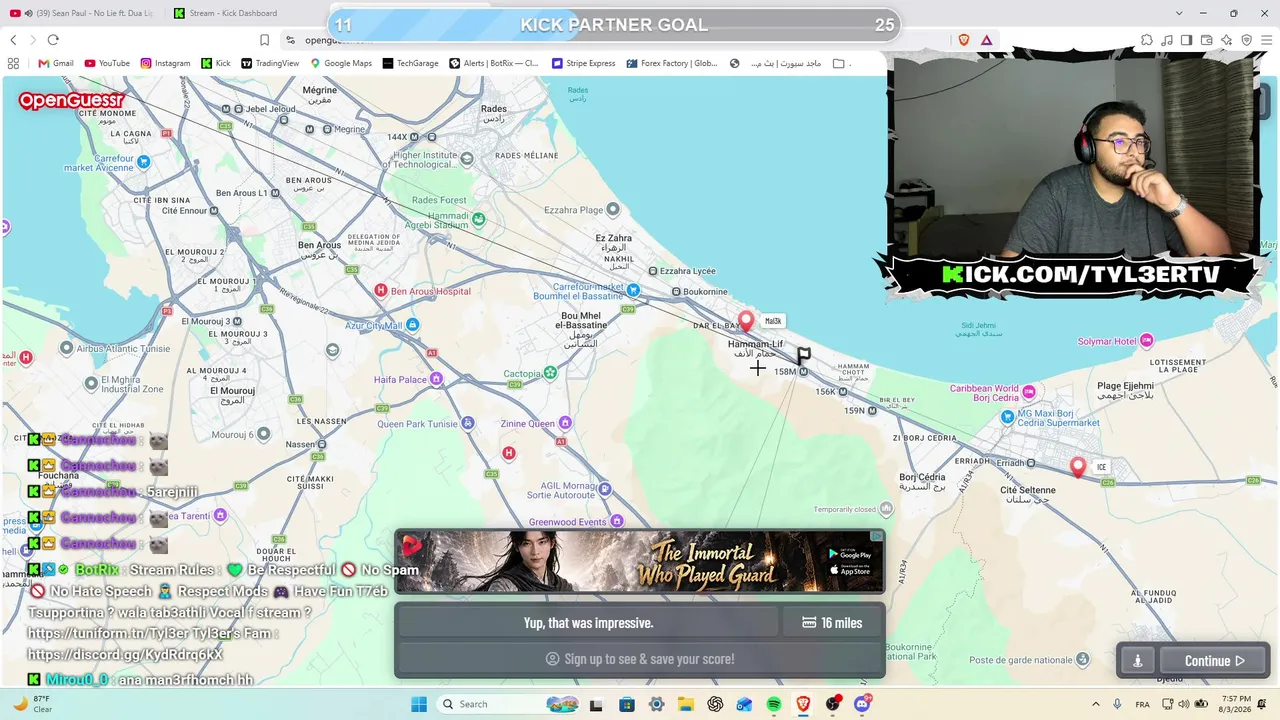1280x720 pixels.
Task: Click Sign up to see & save your score
Action: pyautogui.click(x=640, y=659)
